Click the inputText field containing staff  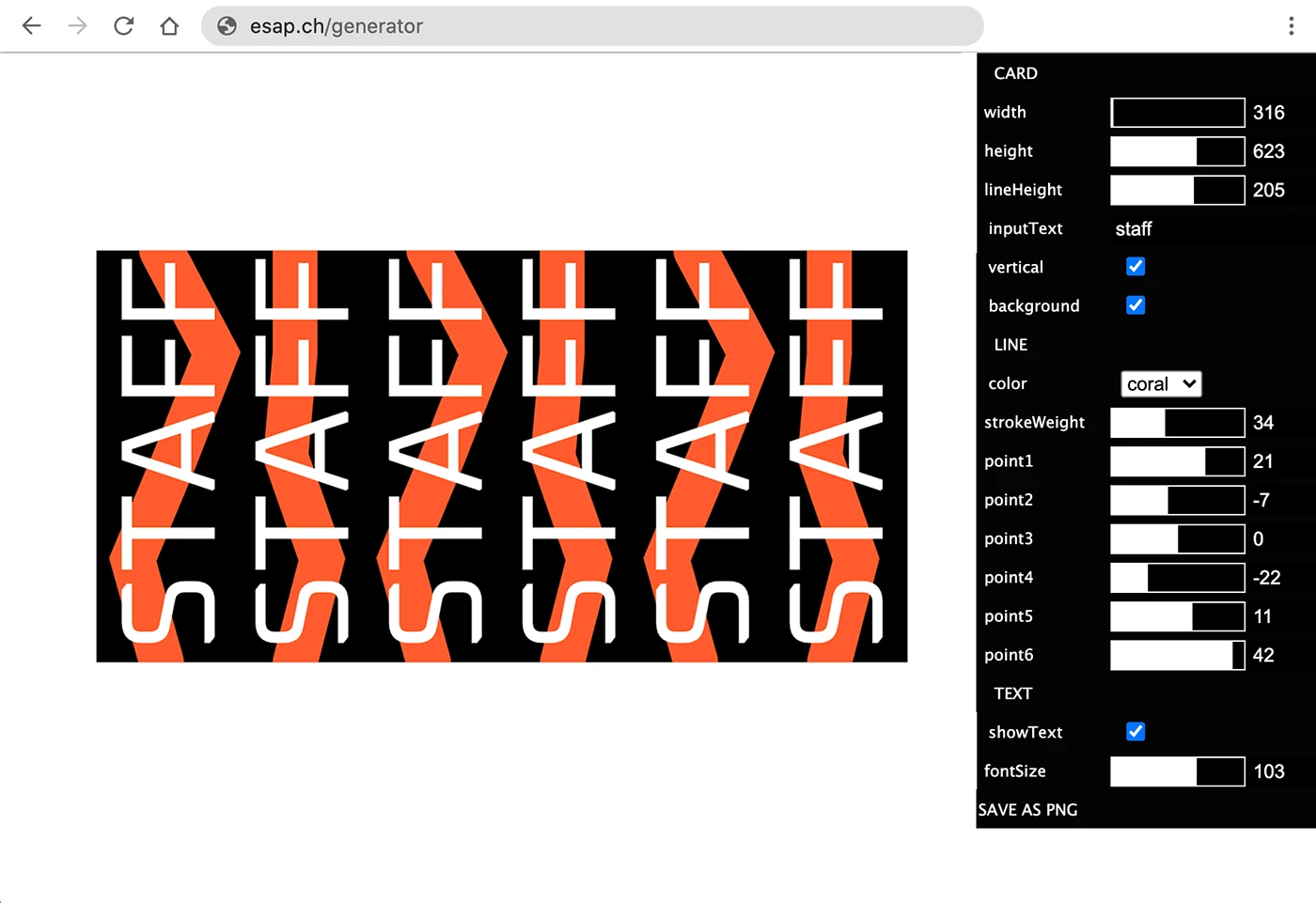tap(1211, 228)
